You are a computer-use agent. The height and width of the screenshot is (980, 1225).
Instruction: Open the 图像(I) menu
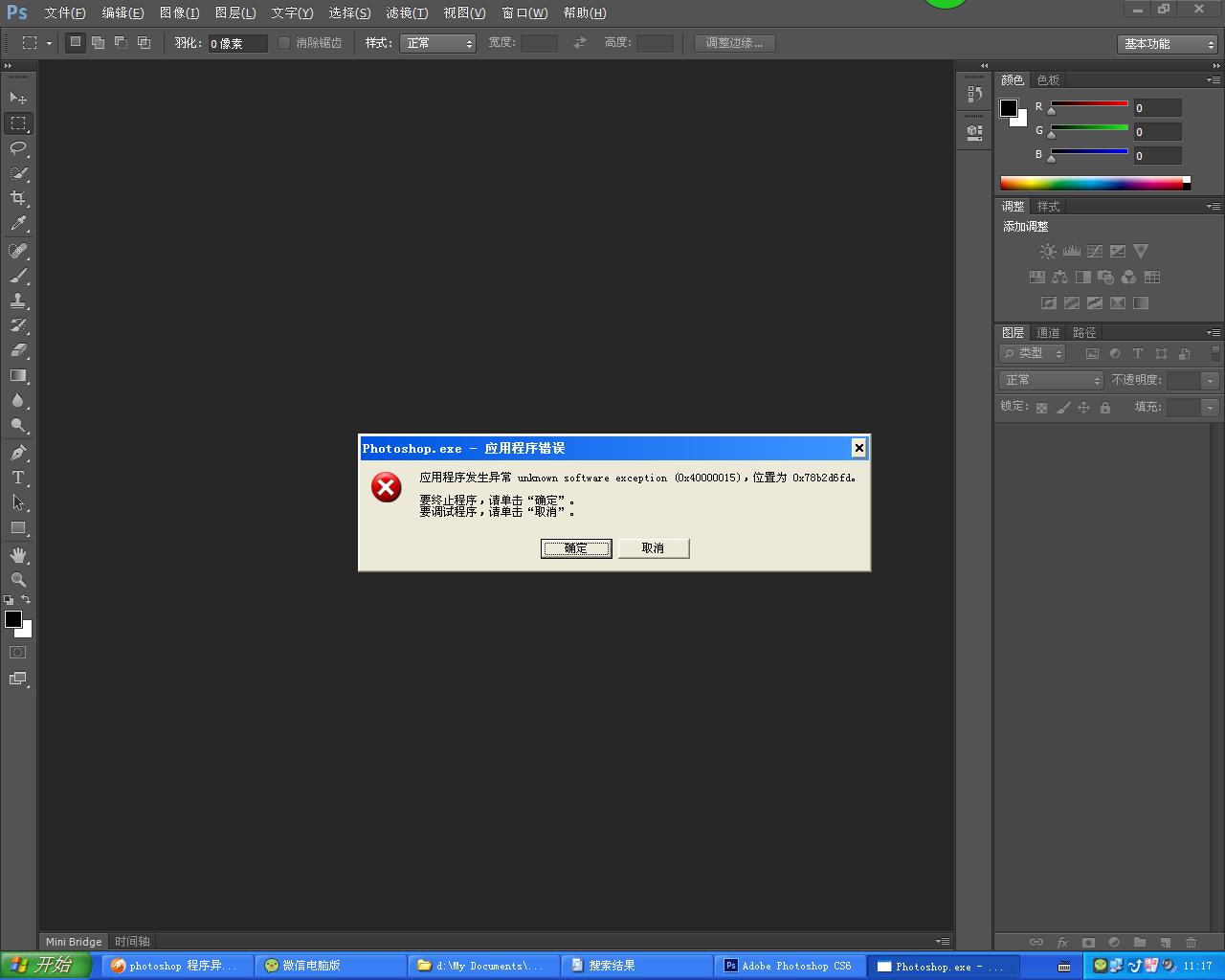(180, 12)
